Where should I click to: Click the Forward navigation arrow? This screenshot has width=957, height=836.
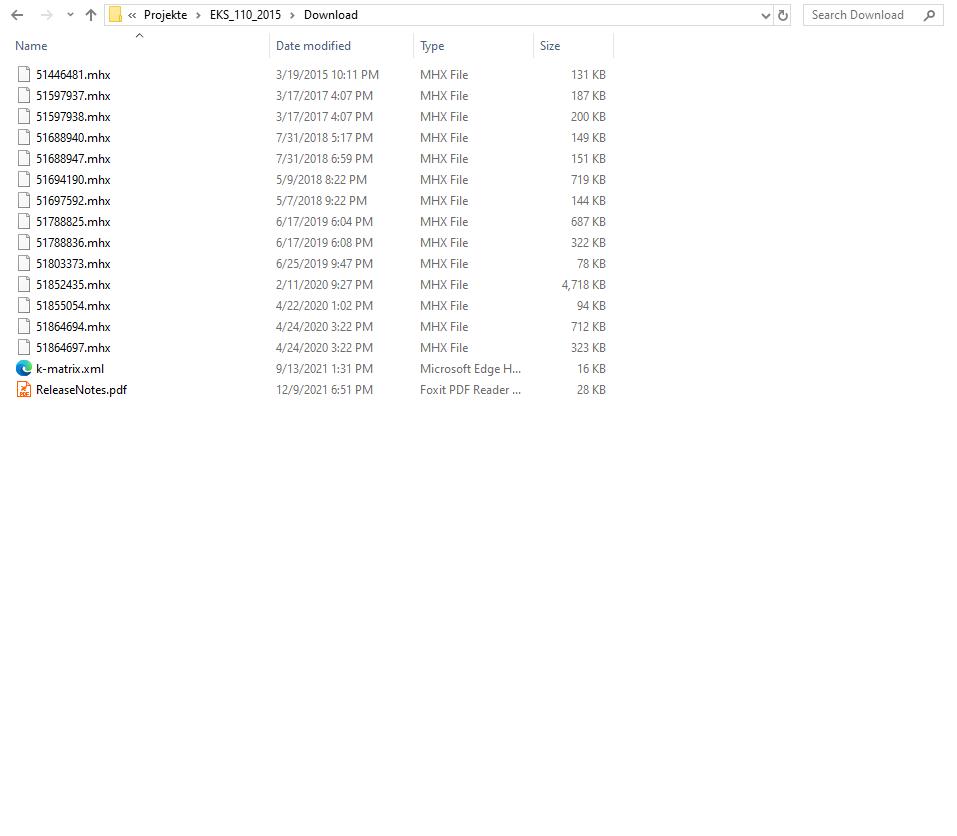click(x=46, y=15)
